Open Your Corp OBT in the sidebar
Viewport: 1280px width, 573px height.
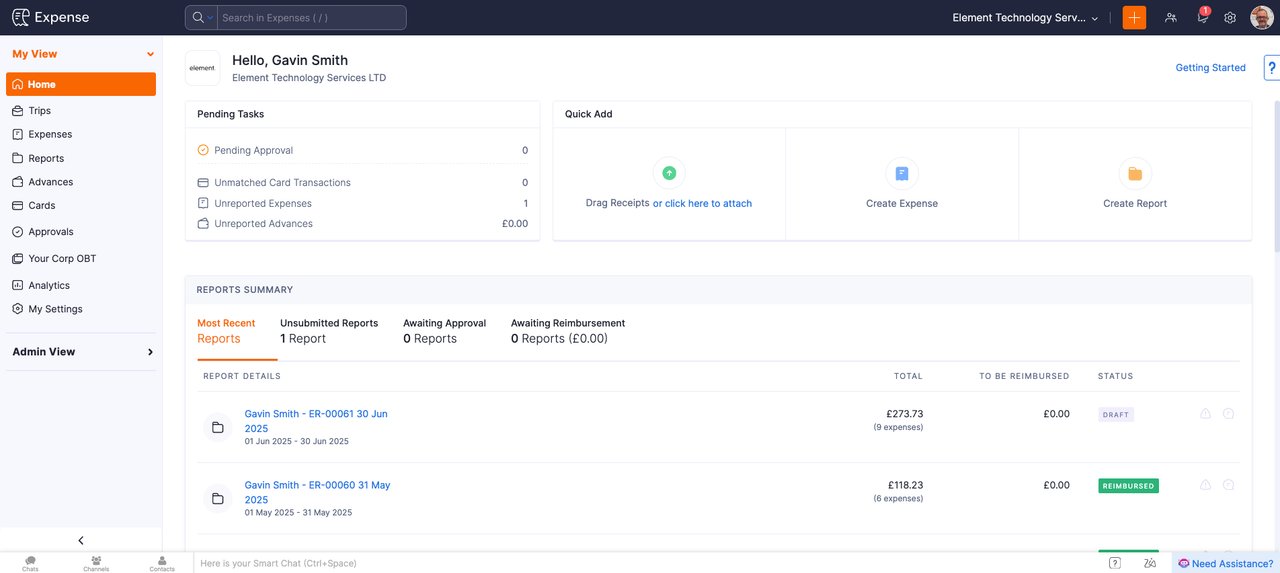tap(62, 258)
